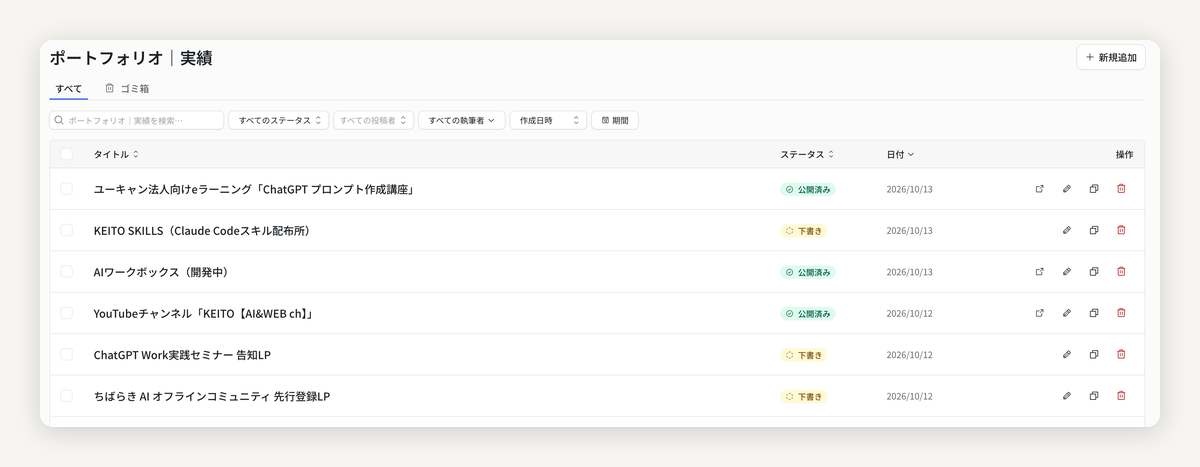Click 公開済み badge in ユーキャン法人向けeラーニング row
This screenshot has width=1200, height=467.
pos(808,189)
